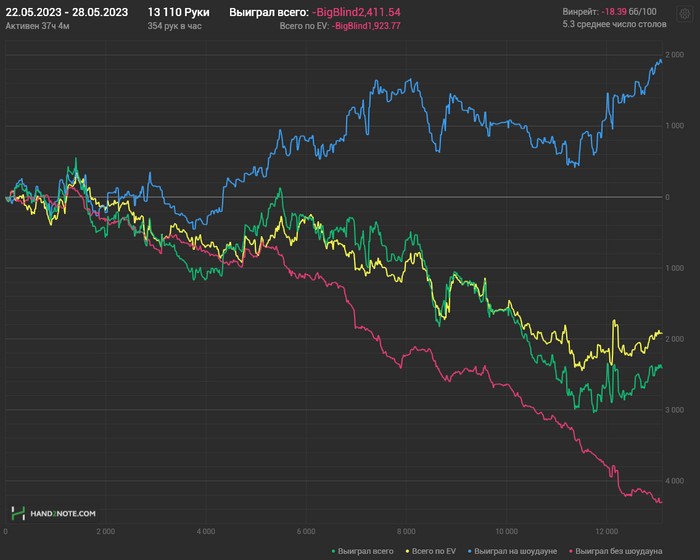Viewport: 700px width, 560px height.
Task: Click the 12 000 x-axis label
Action: [607, 531]
